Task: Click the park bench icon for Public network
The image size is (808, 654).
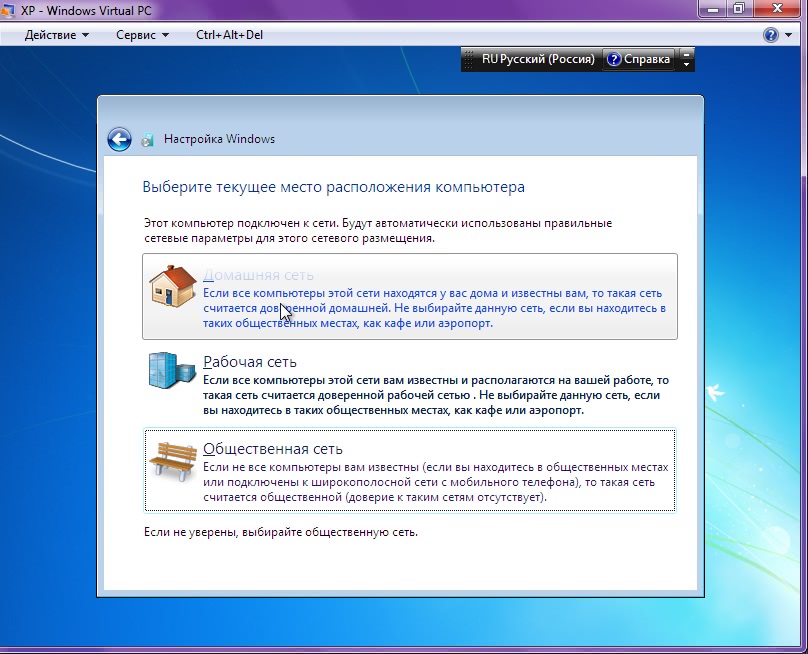Action: [173, 461]
